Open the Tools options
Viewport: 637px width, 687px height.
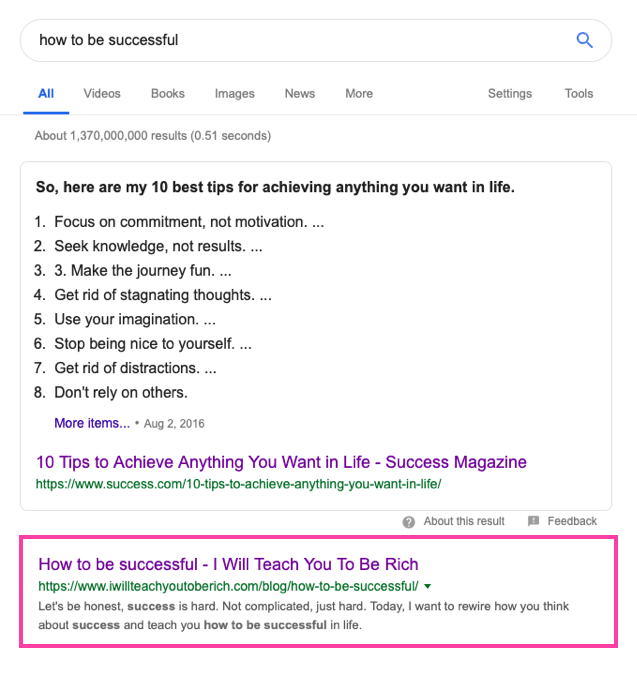click(579, 94)
